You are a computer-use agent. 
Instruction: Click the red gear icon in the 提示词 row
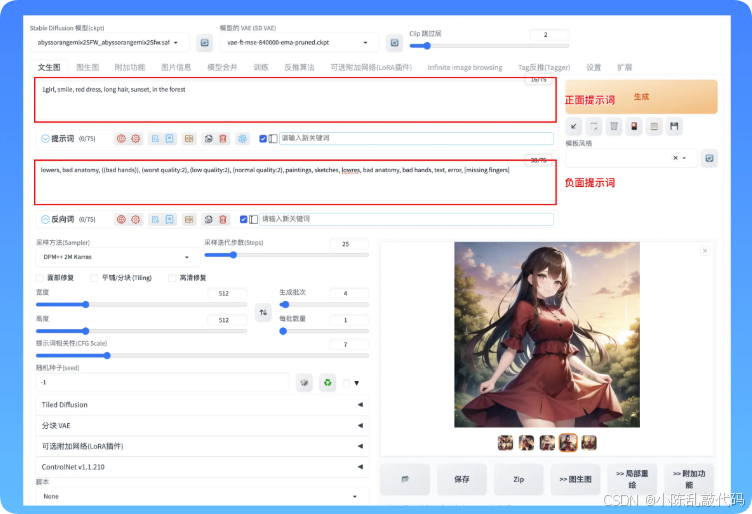(x=136, y=139)
